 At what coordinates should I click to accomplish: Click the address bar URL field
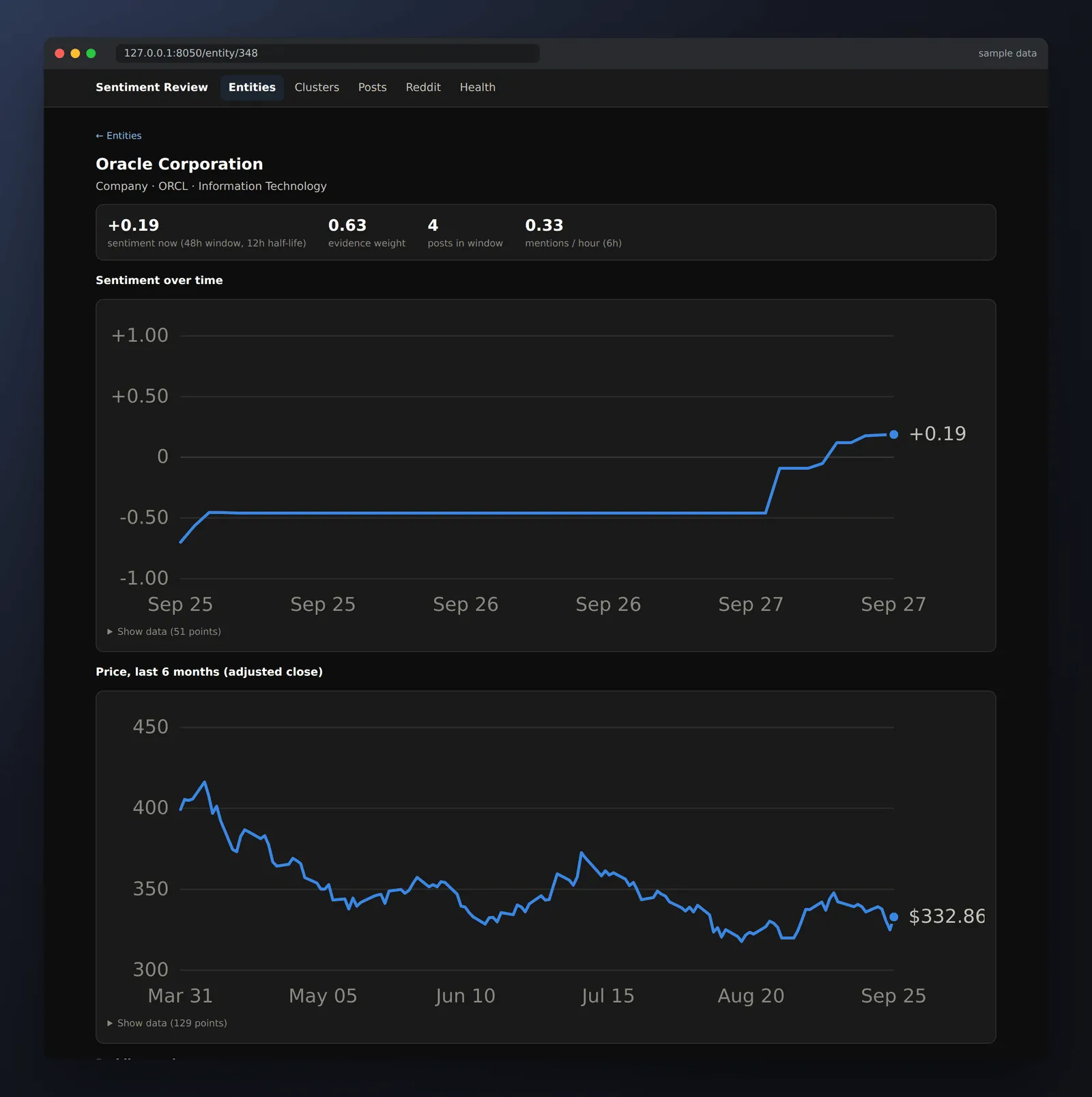(x=328, y=53)
